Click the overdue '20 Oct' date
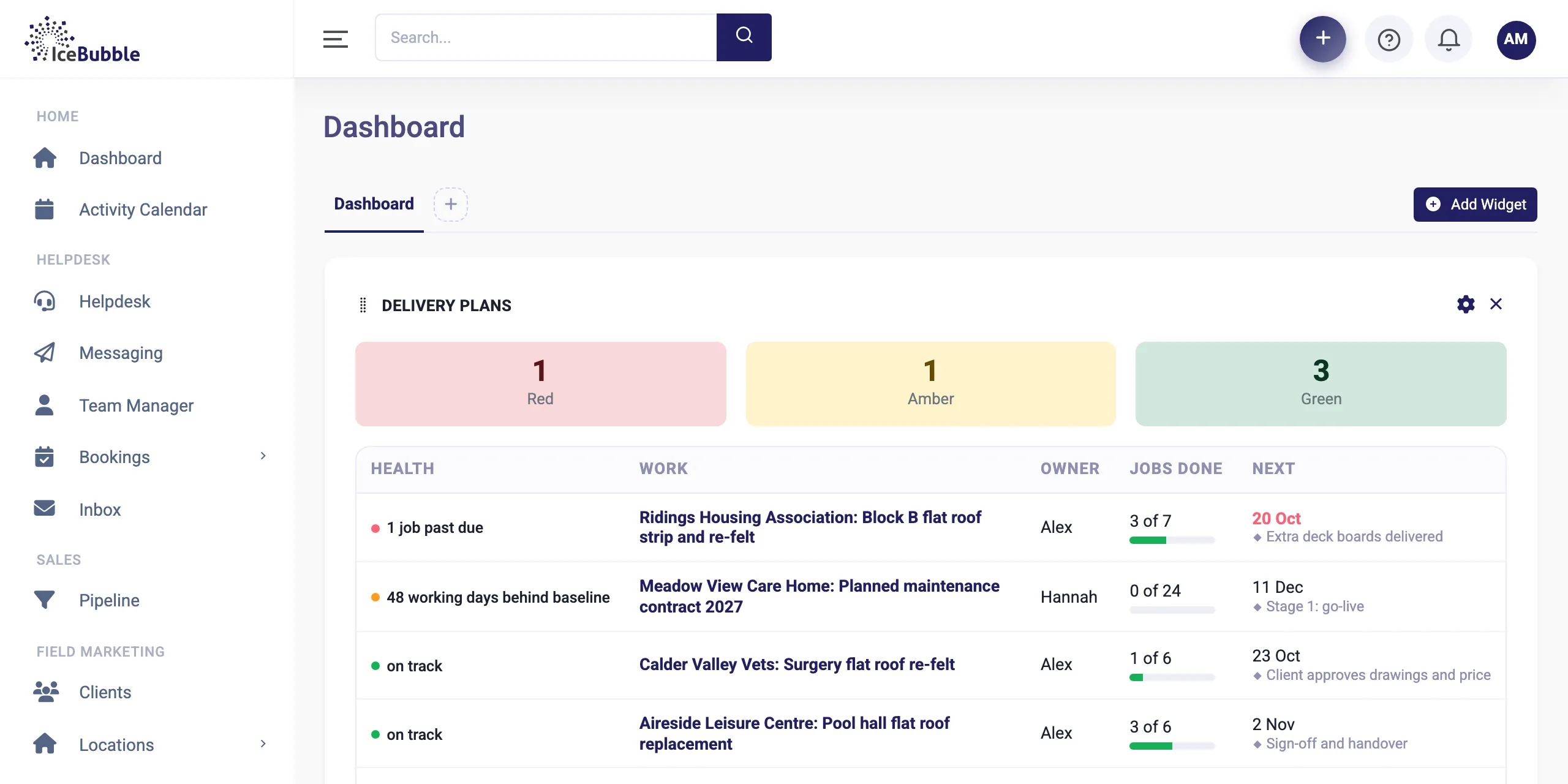Viewport: 1568px width, 784px height. [x=1276, y=519]
